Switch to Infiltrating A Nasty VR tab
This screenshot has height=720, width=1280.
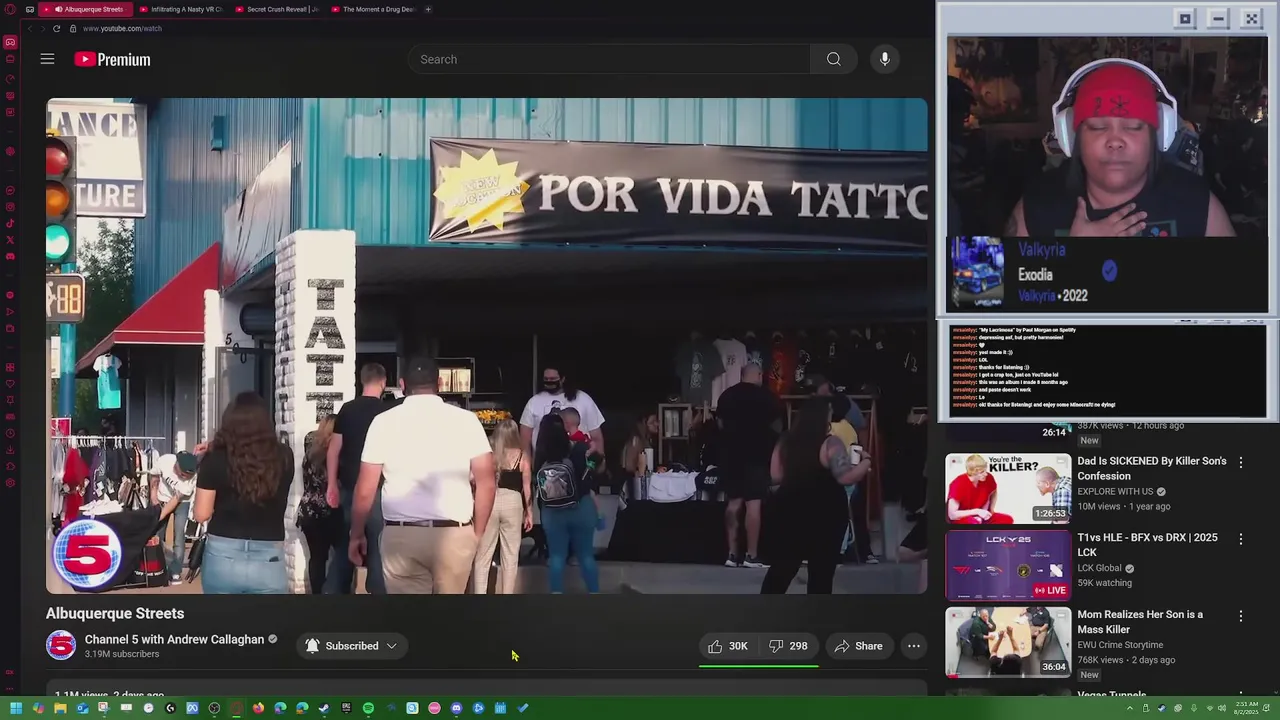click(182, 9)
